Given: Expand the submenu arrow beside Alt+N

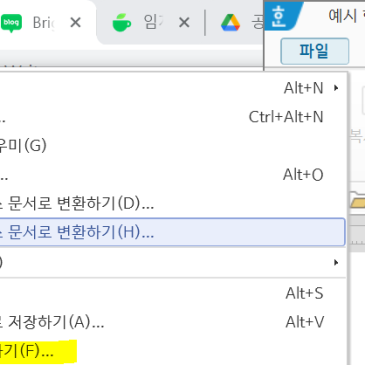Looking at the screenshot, I should point(336,88).
